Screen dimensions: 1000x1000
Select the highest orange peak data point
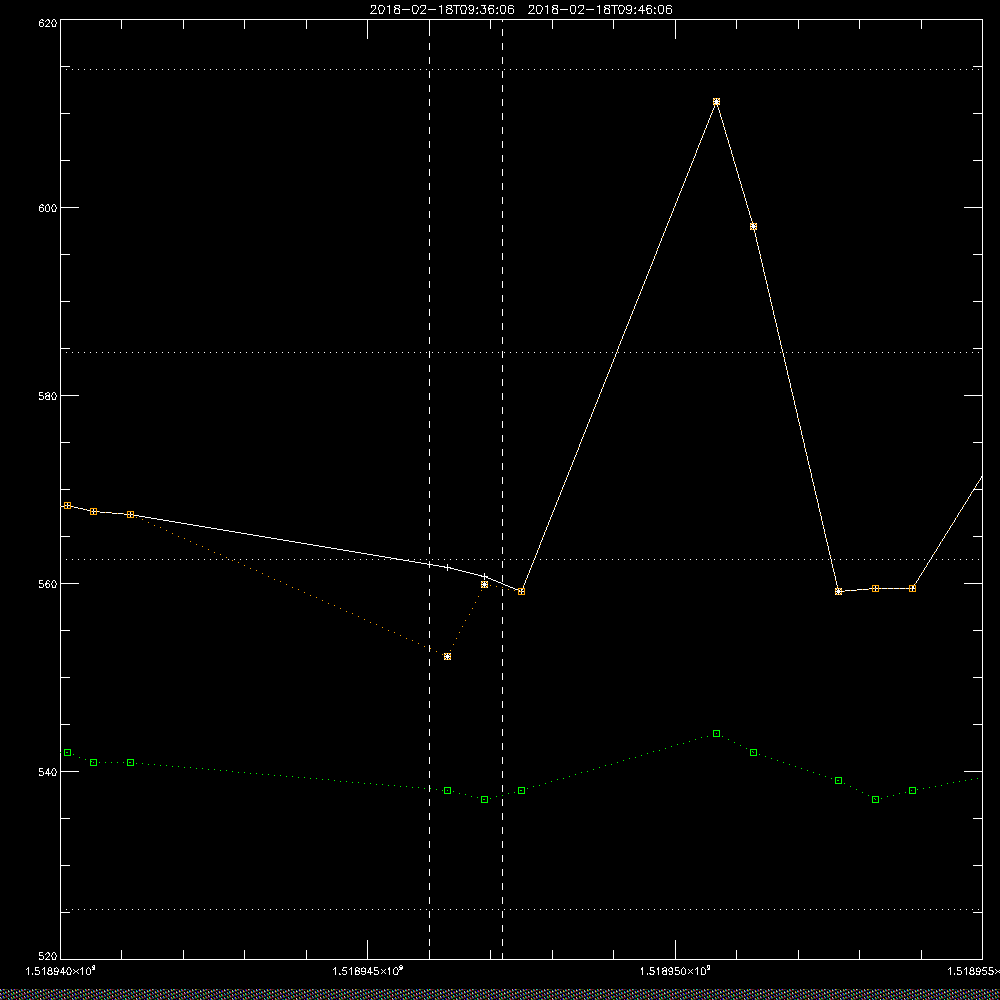716,102
